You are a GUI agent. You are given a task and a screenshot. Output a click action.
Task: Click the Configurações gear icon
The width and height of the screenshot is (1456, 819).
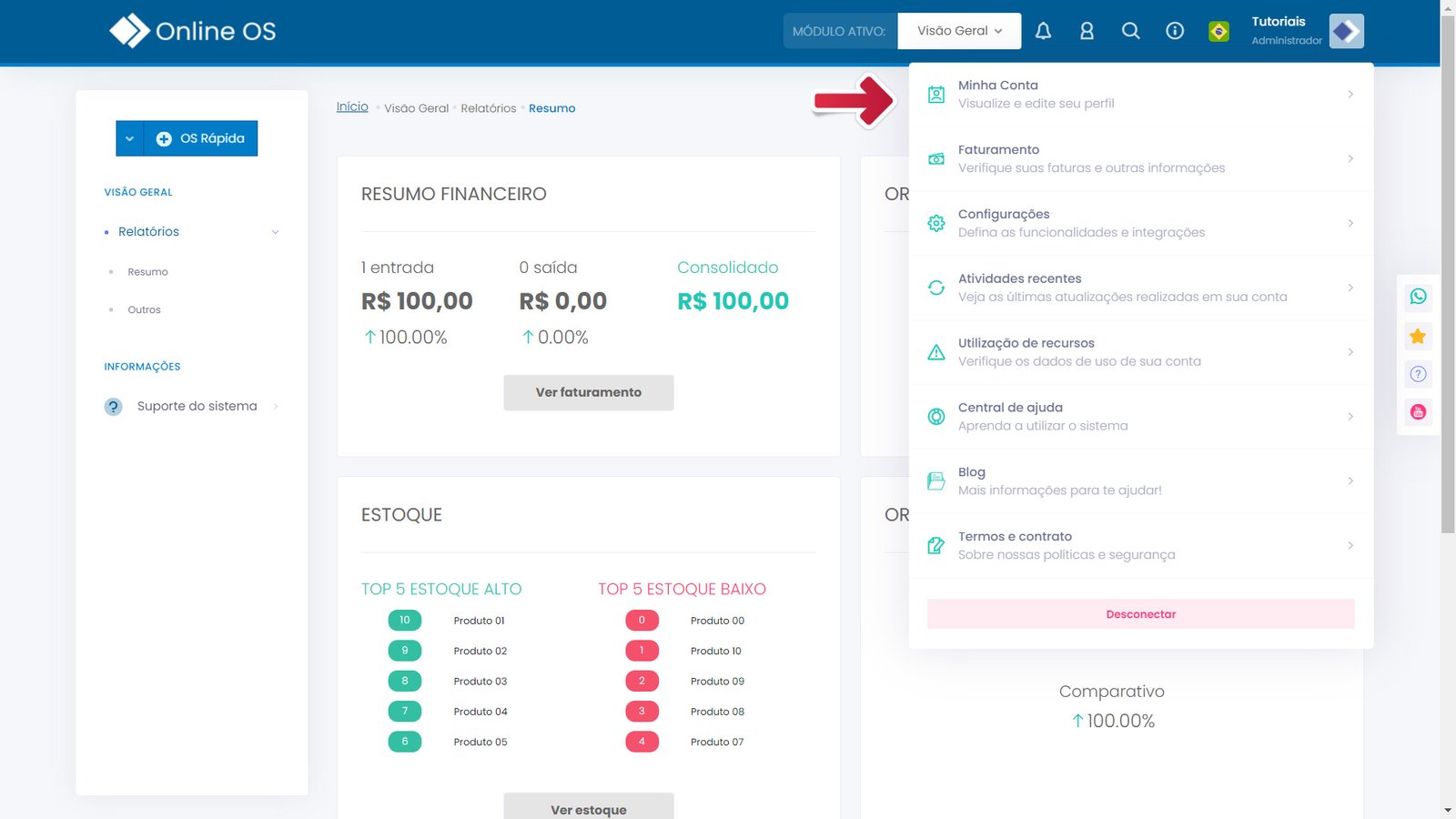tap(935, 223)
